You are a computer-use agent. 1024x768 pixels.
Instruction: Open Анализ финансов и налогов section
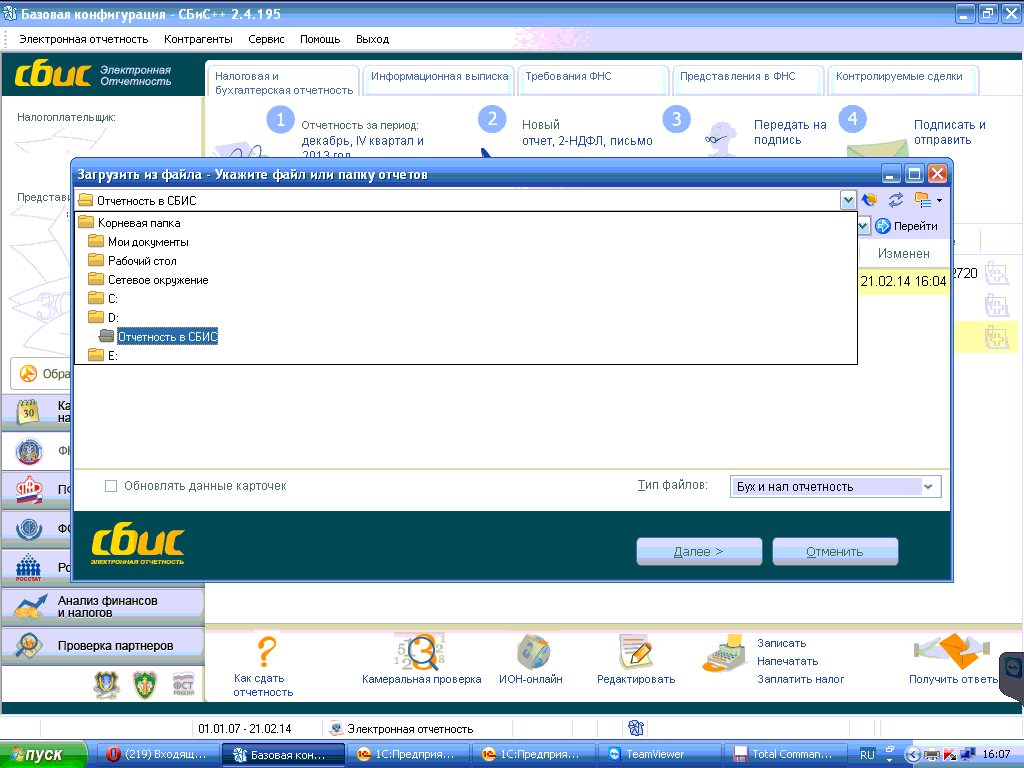click(103, 607)
